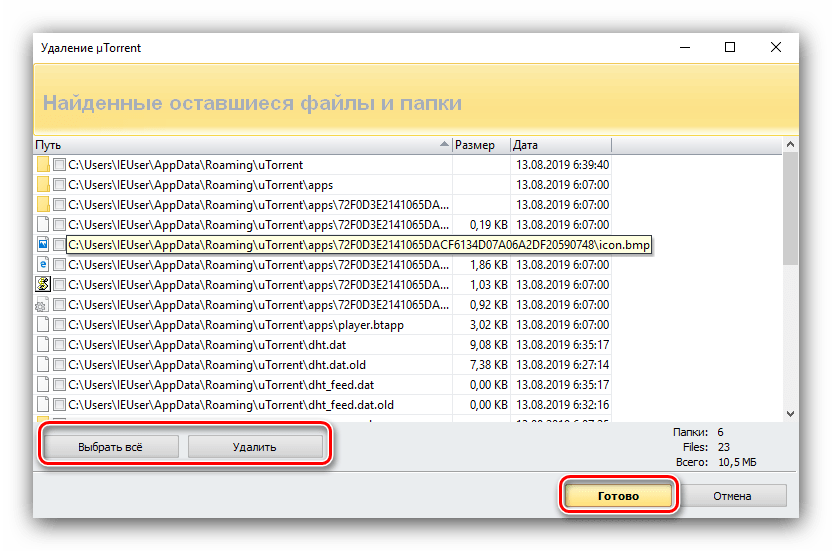The width and height of the screenshot is (832, 551).
Task: Confirm with the Готово button
Action: coord(617,495)
